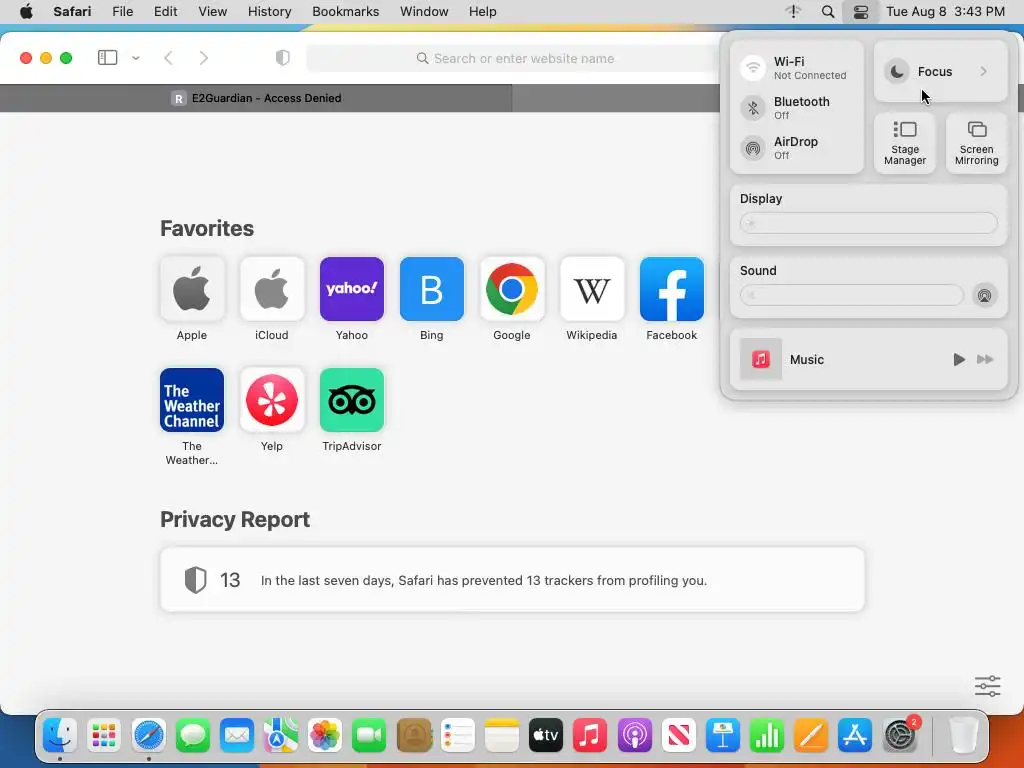Image resolution: width=1024 pixels, height=768 pixels.
Task: Show Safari sidebar
Action: tap(108, 58)
